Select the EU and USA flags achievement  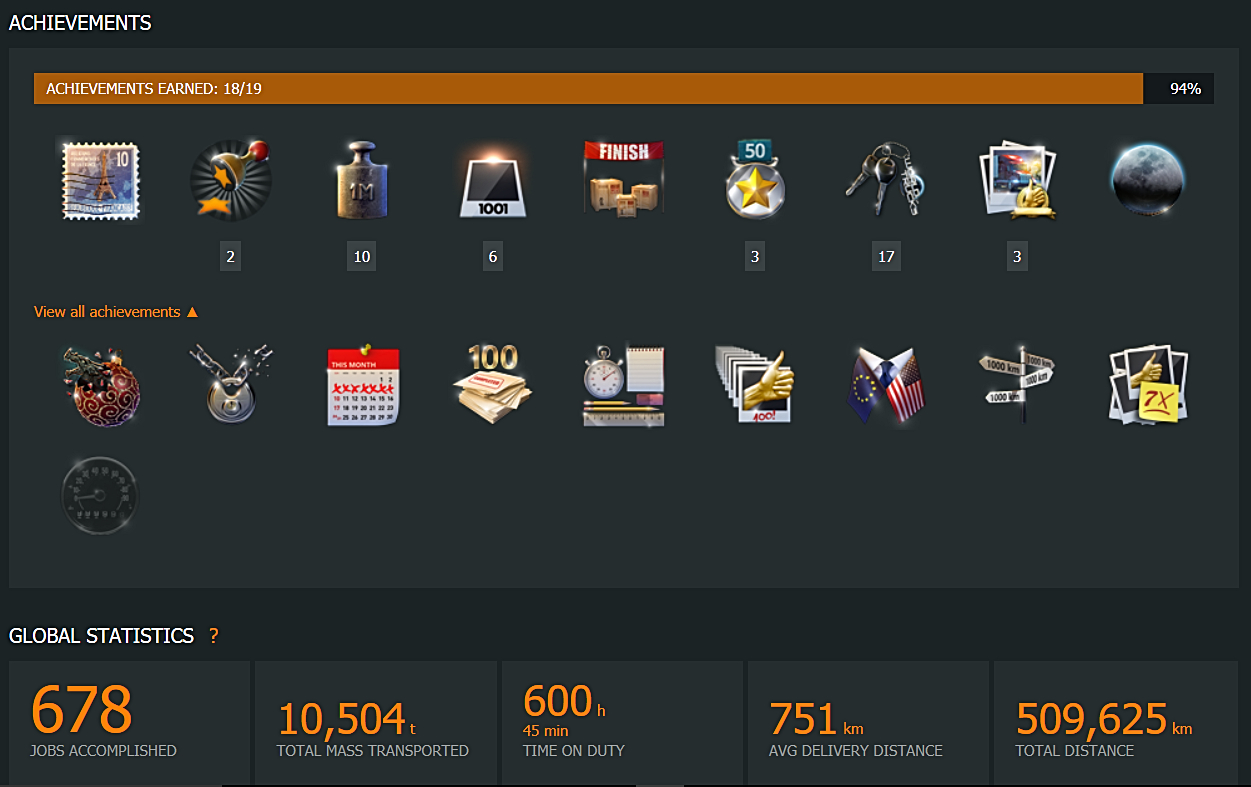pos(886,386)
